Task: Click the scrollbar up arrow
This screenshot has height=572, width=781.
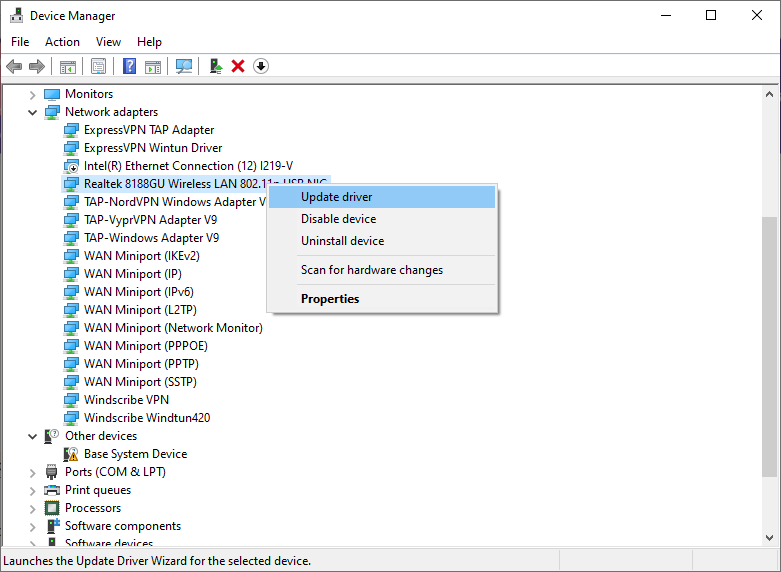Action: pos(770,94)
